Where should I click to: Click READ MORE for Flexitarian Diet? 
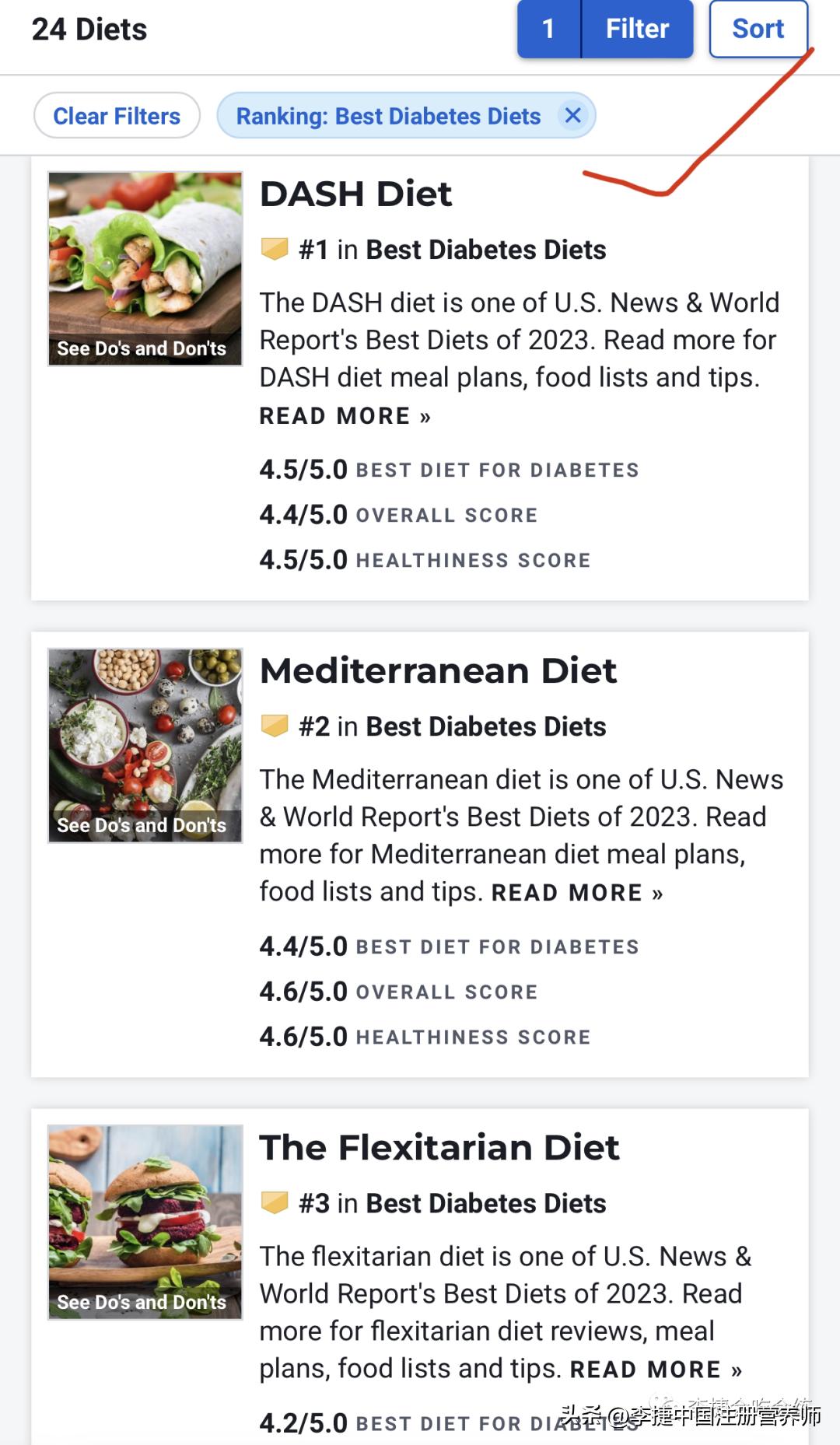656,1370
